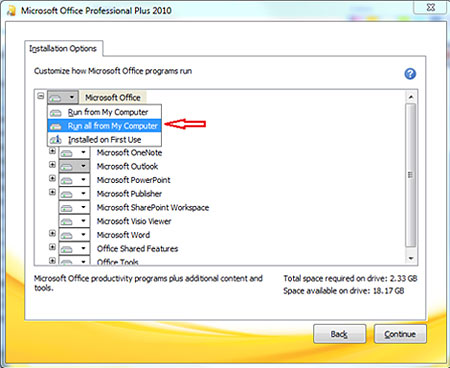
Task: Pick Installed on First Use option
Action: [104, 140]
